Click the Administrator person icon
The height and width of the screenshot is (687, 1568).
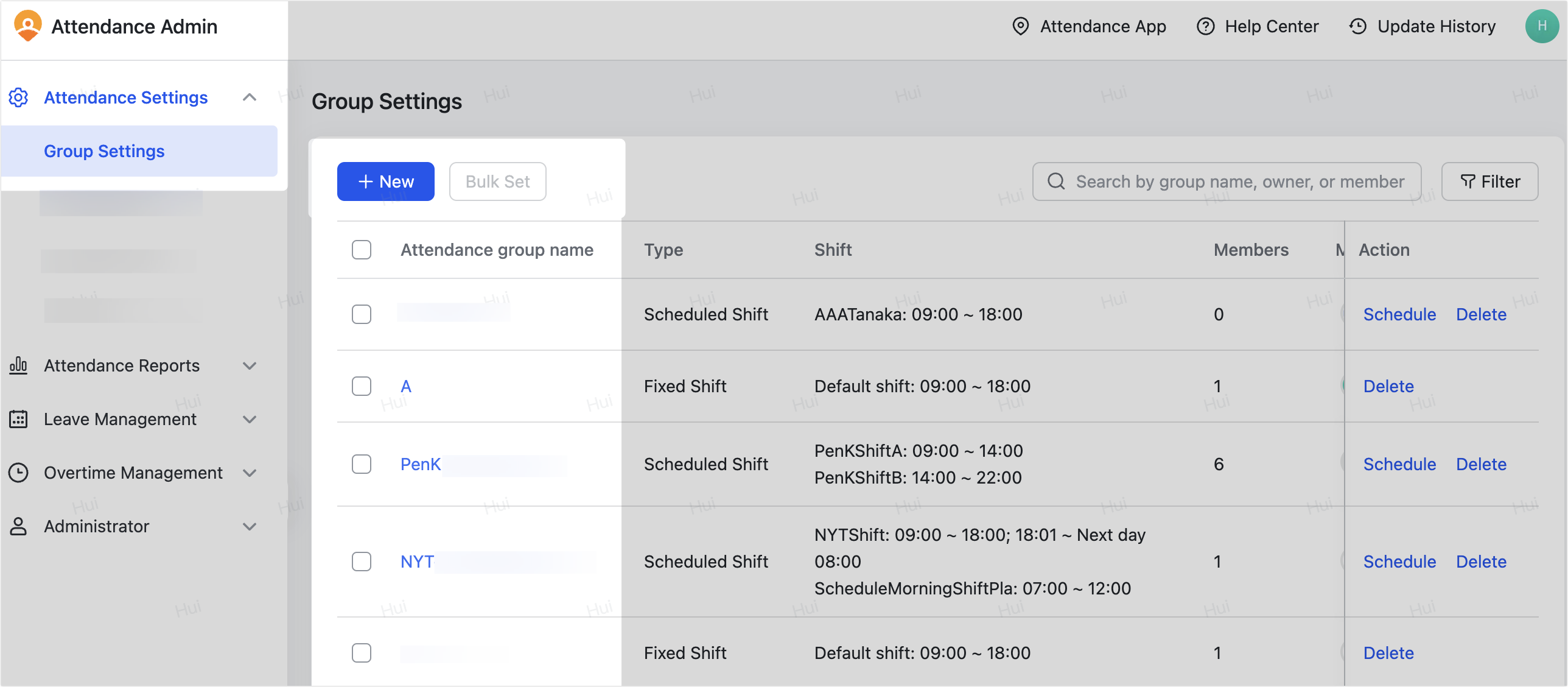coord(18,526)
